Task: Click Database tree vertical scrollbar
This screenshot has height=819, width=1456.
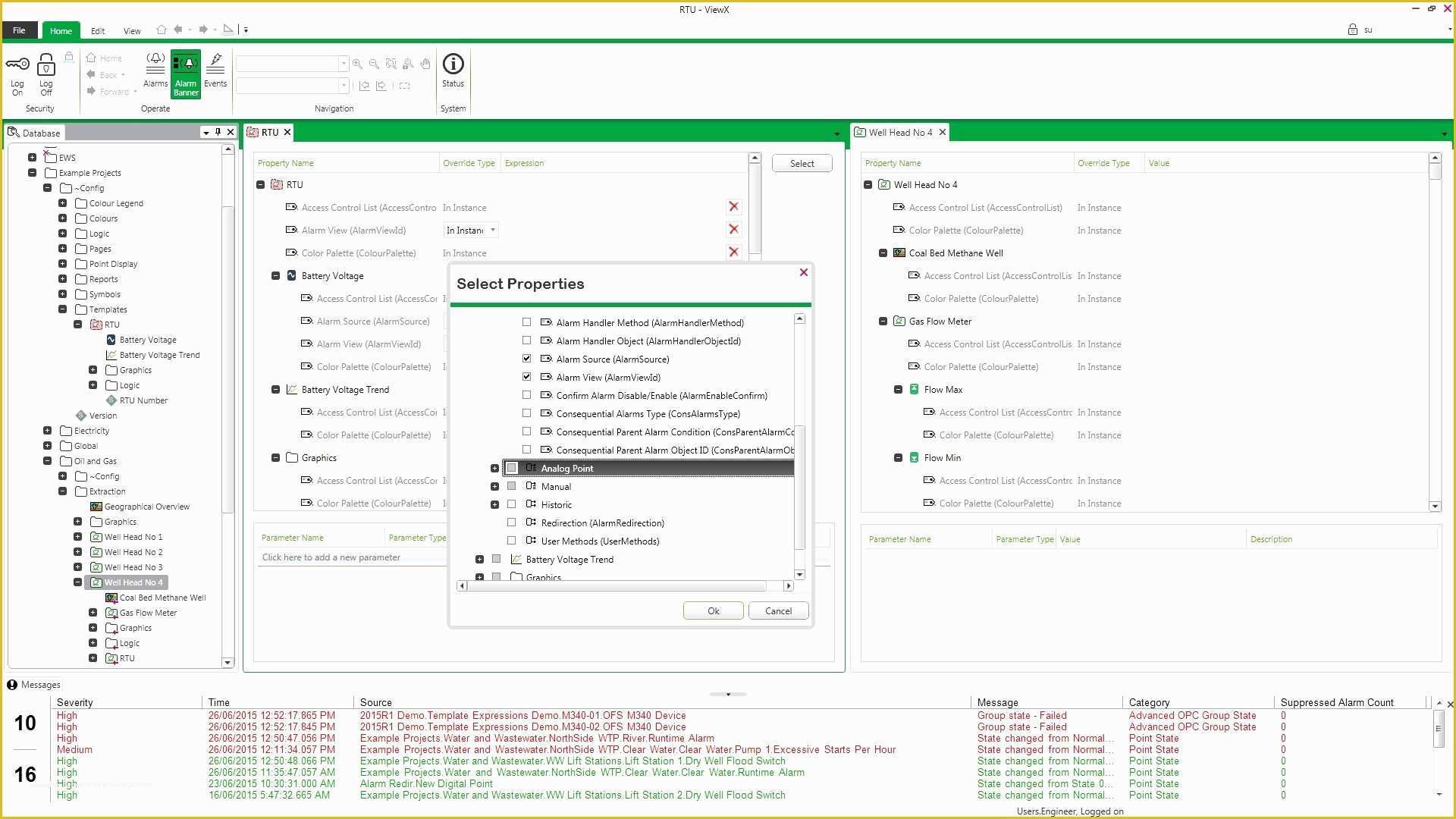Action: pos(227,359)
